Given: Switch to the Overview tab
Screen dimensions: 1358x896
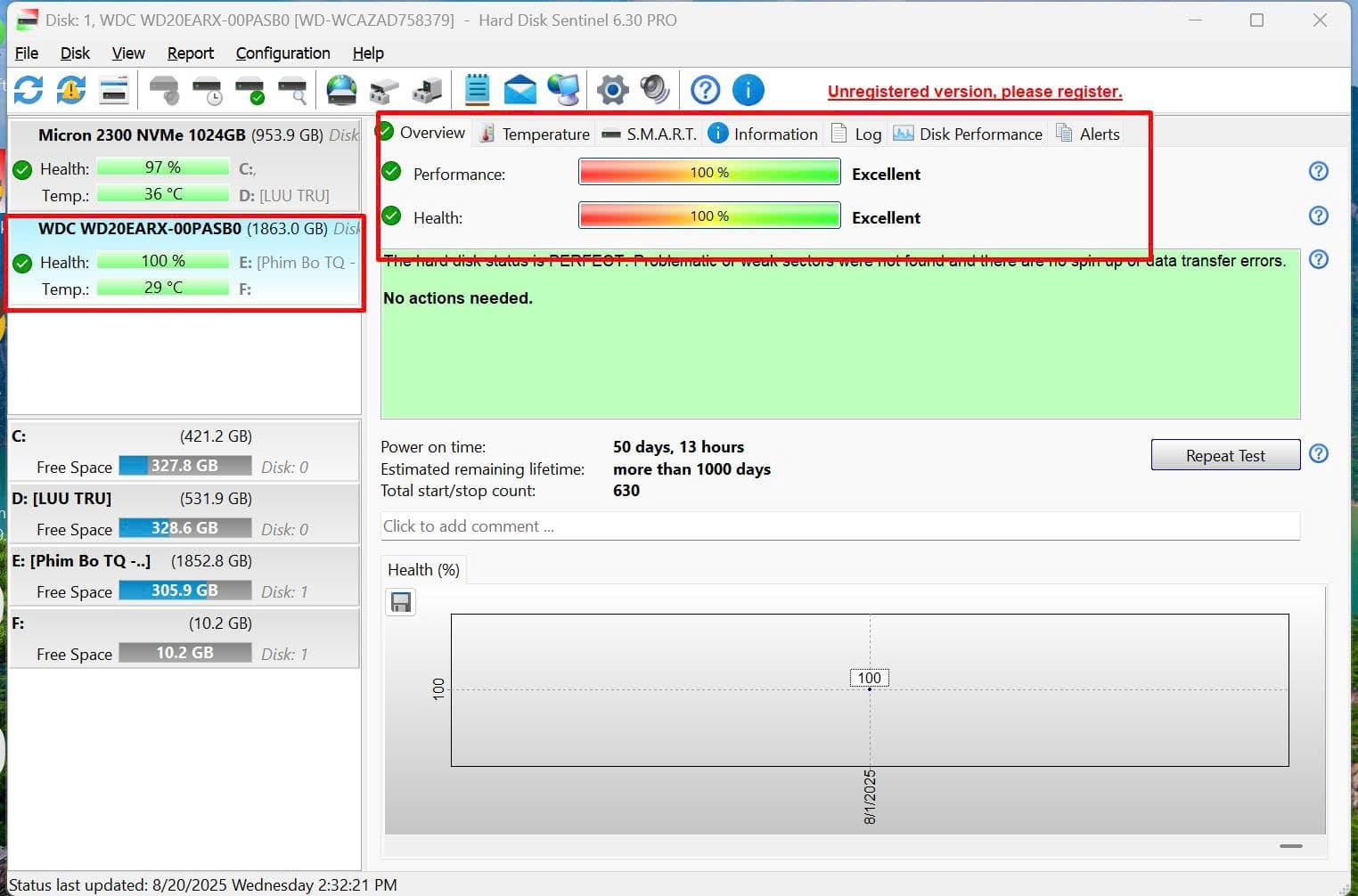Looking at the screenshot, I should coord(422,133).
